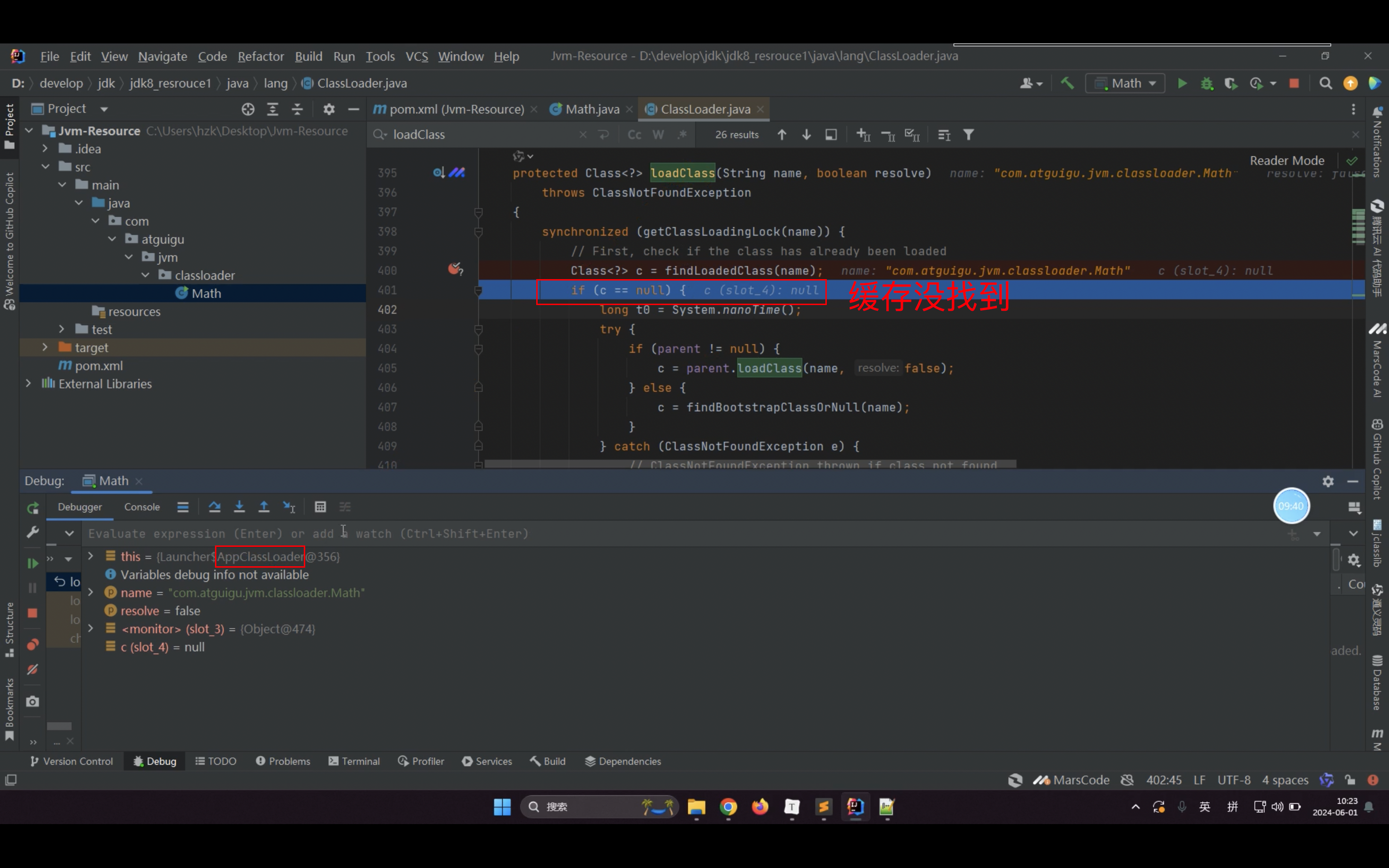
Task: Open the Problems tool window button
Action: (x=283, y=761)
